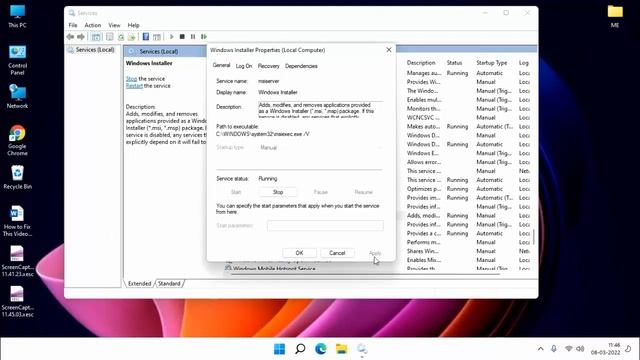The image size is (640, 360).
Task: Select ScreenCapt 11.41.23 file on desktop
Action: [x=17, y=261]
